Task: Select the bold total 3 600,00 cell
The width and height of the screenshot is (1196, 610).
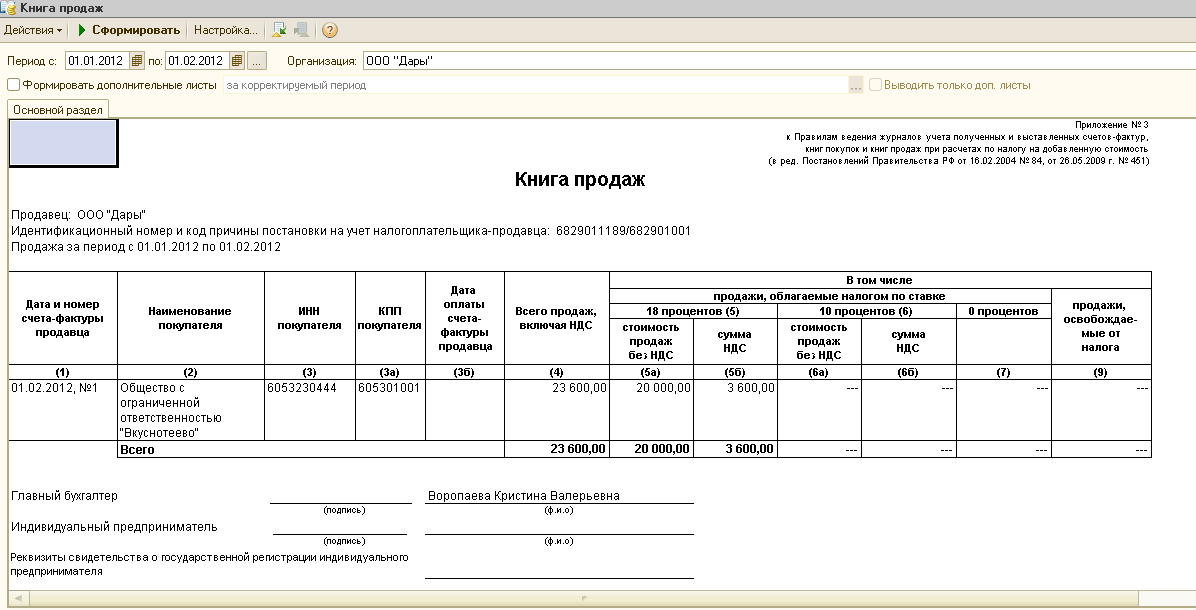Action: click(x=735, y=449)
